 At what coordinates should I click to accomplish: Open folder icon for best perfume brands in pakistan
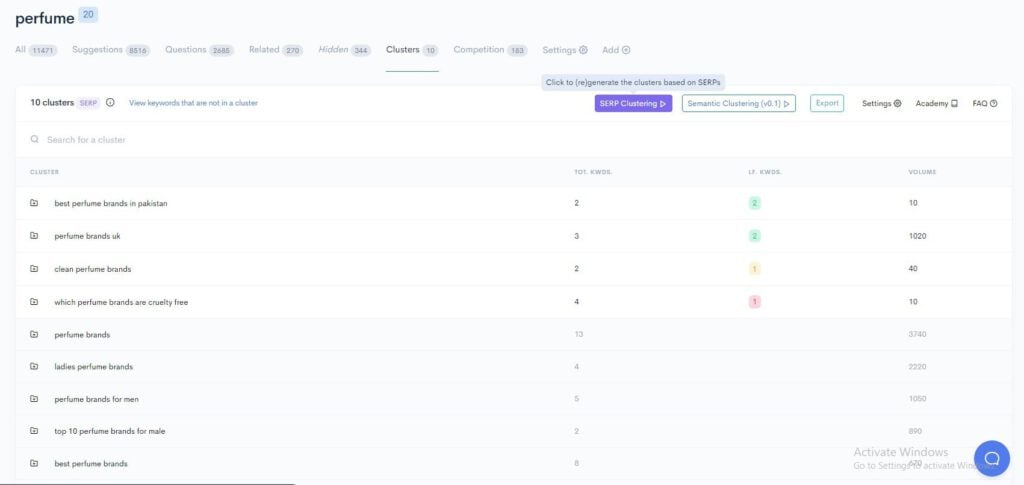point(34,203)
